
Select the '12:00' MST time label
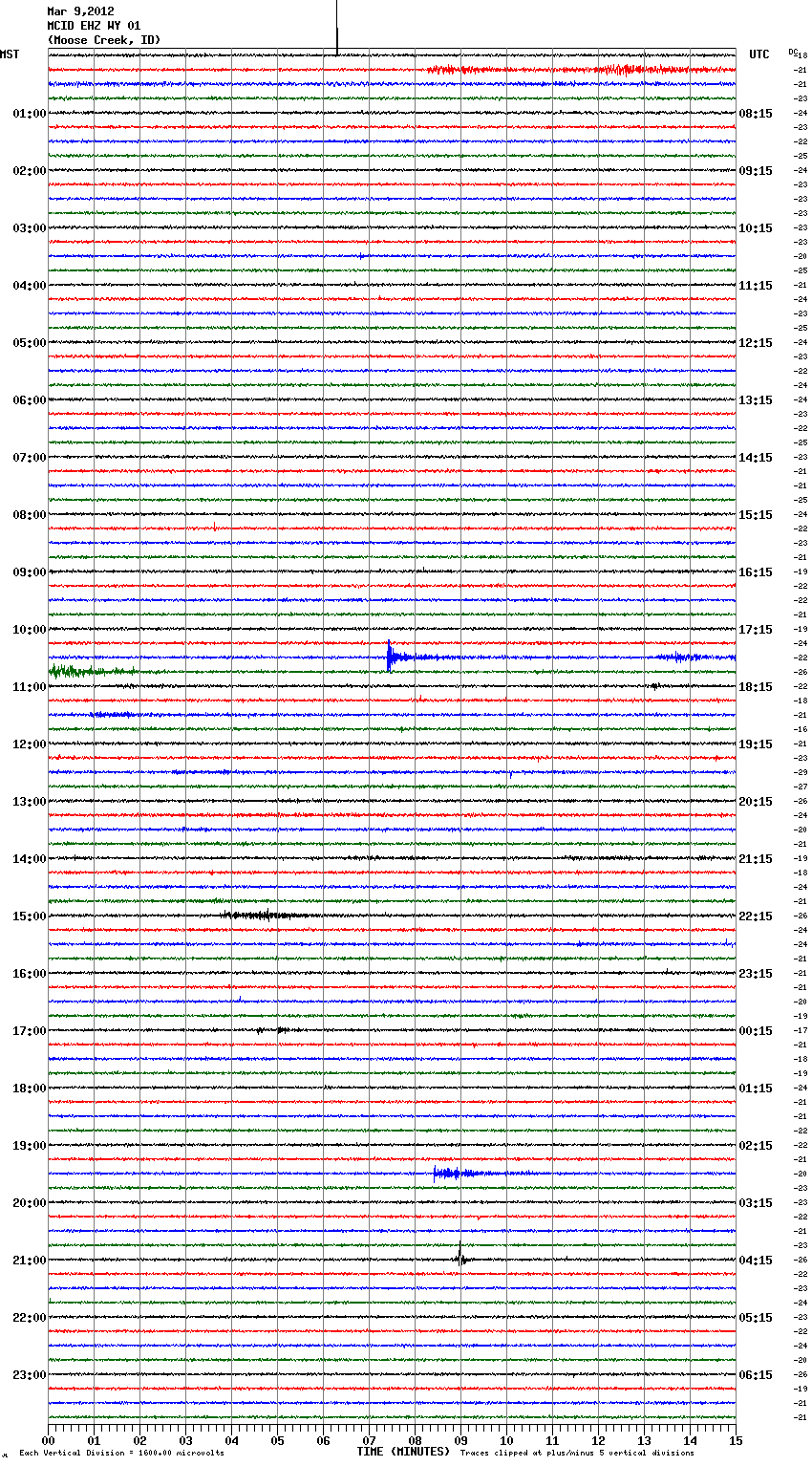coord(29,744)
